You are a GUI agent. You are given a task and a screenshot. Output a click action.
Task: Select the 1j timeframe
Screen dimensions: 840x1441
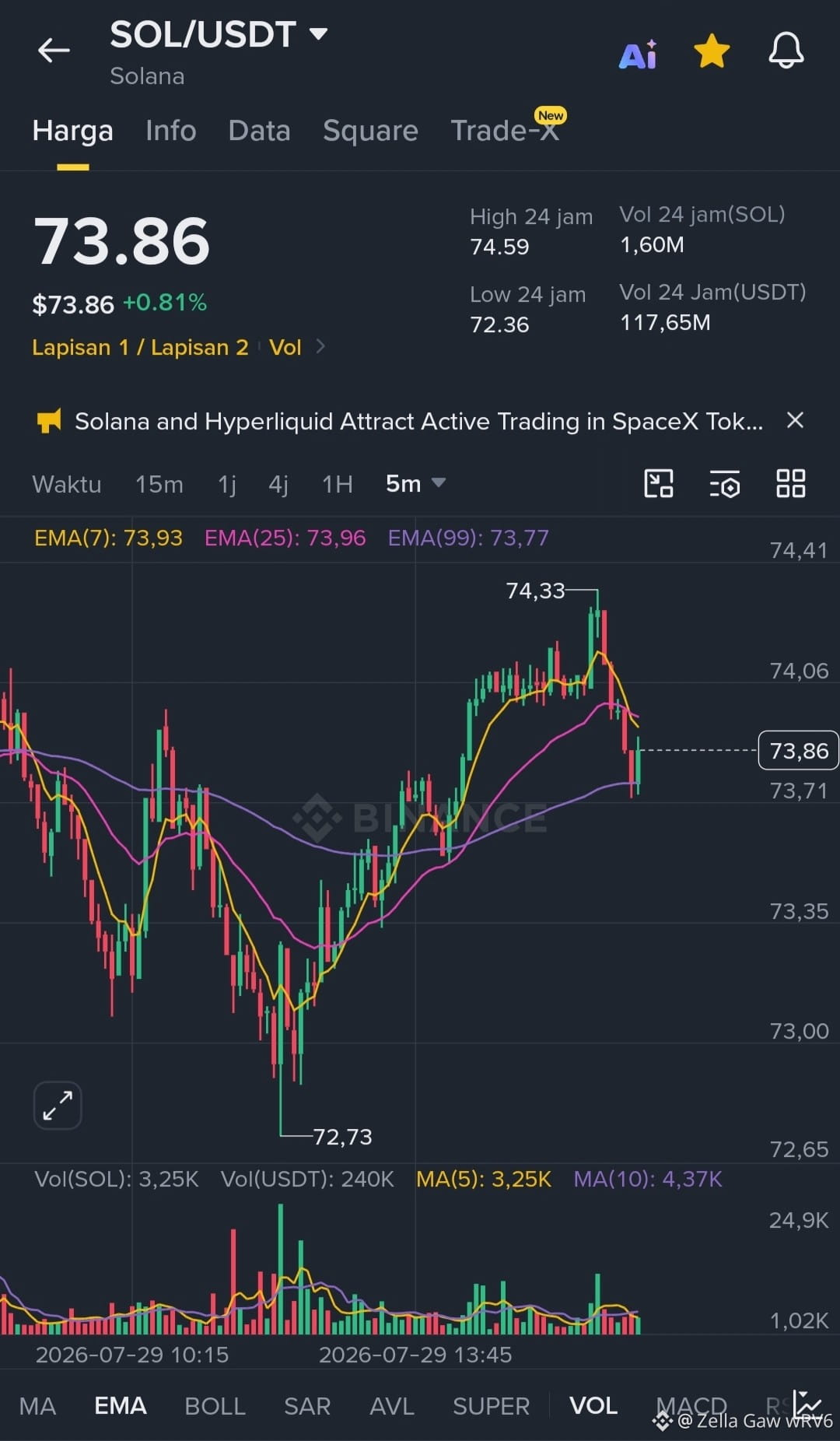pyautogui.click(x=227, y=484)
